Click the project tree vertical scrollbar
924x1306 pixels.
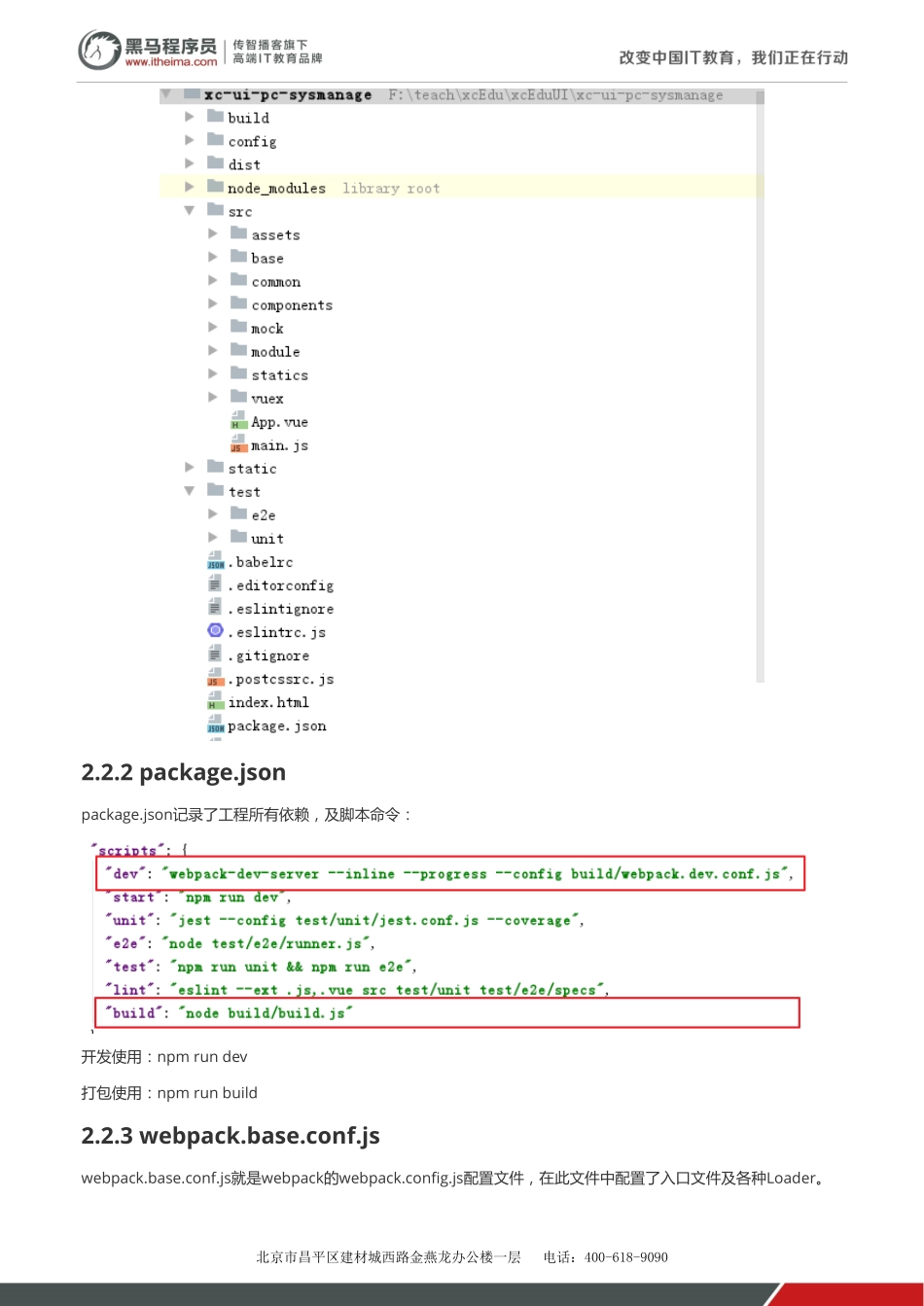click(x=760, y=389)
